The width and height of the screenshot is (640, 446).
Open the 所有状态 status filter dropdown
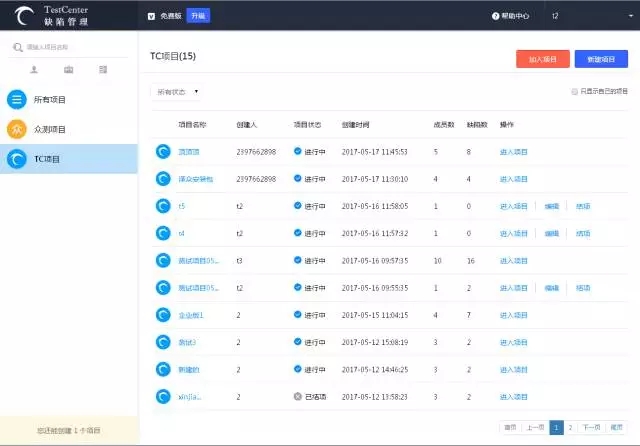click(x=176, y=91)
